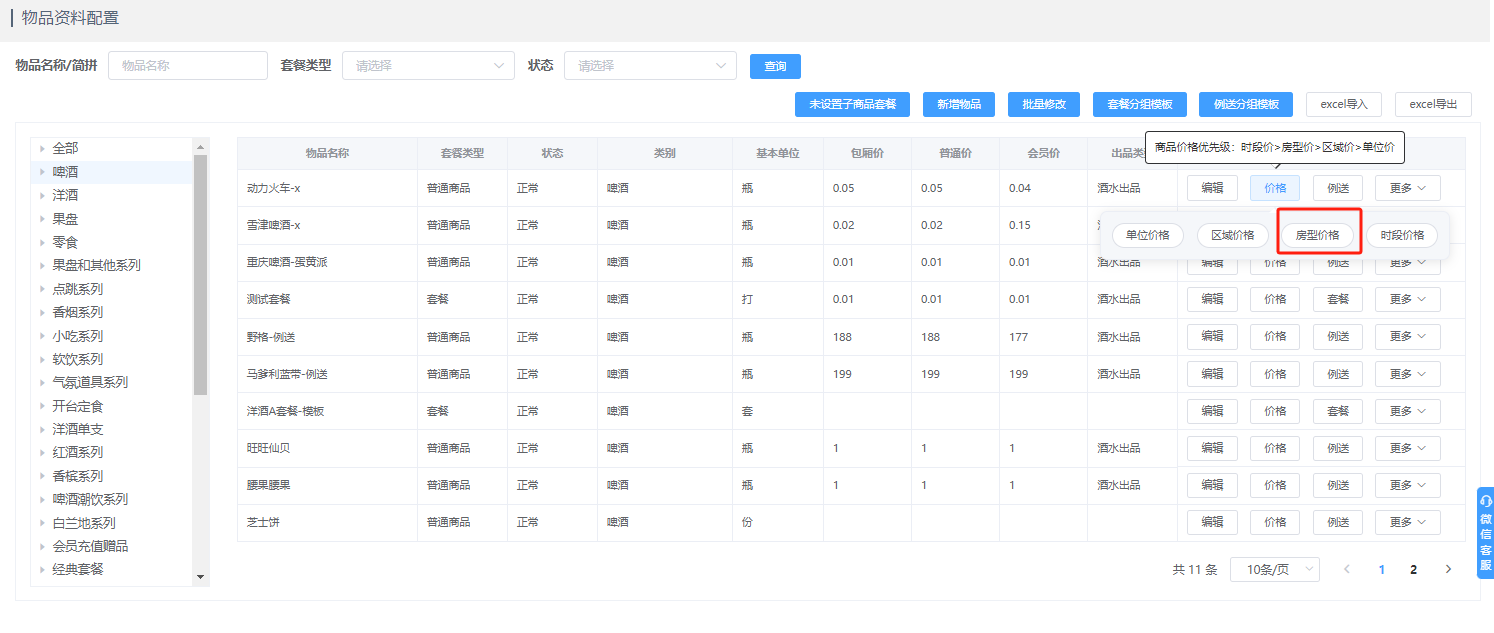This screenshot has height=633, width=1494.
Task: Choose 房型价格 from price popup
Action: (1318, 235)
